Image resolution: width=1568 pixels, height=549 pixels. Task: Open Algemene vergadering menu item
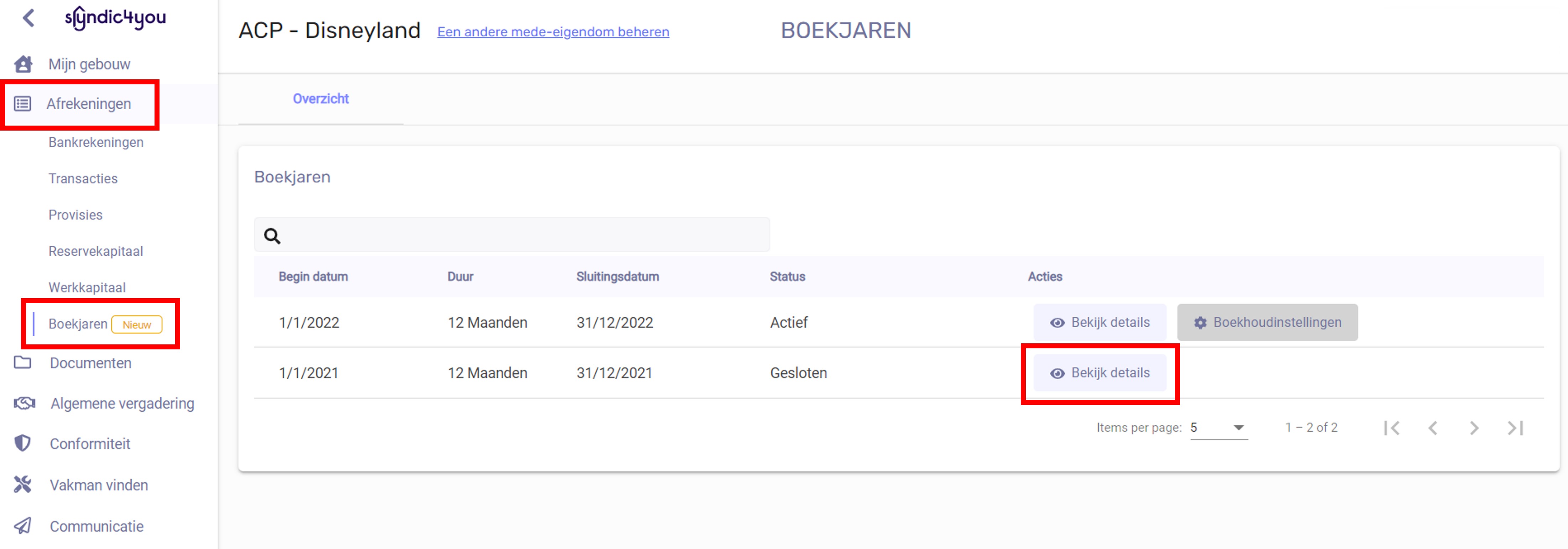(x=122, y=403)
